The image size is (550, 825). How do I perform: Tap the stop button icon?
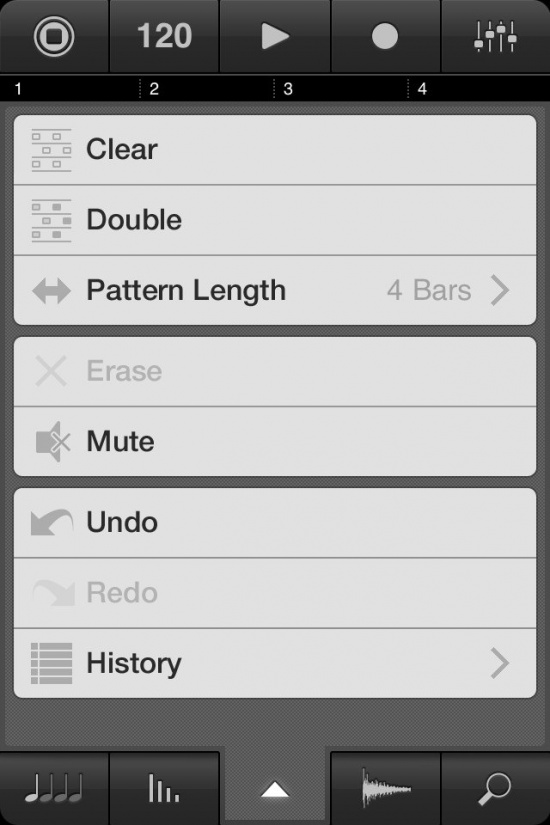pos(54,36)
